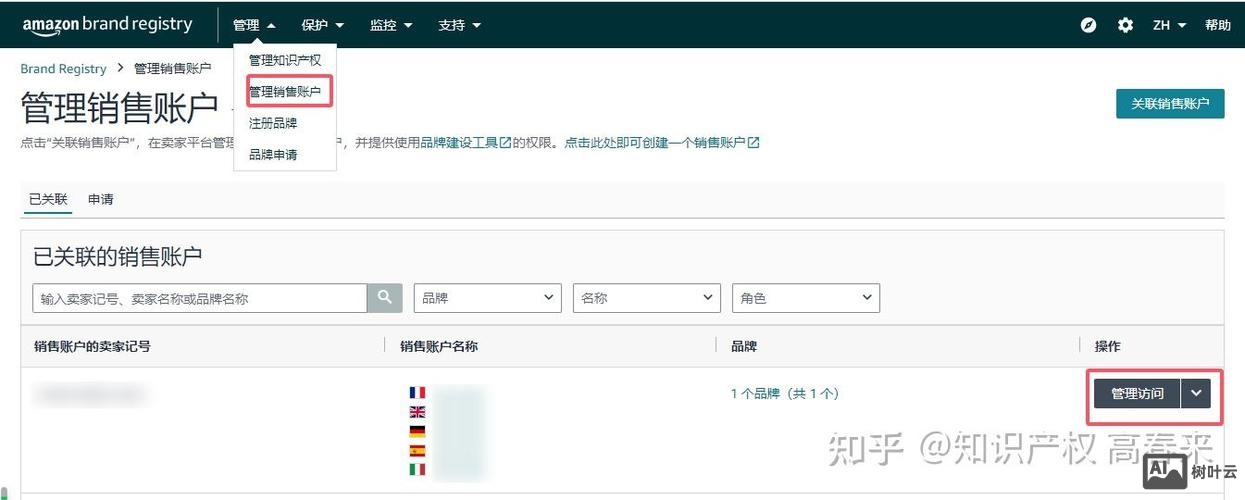The height and width of the screenshot is (500, 1245).
Task: Click the 管理访问 button
Action: 1138,394
